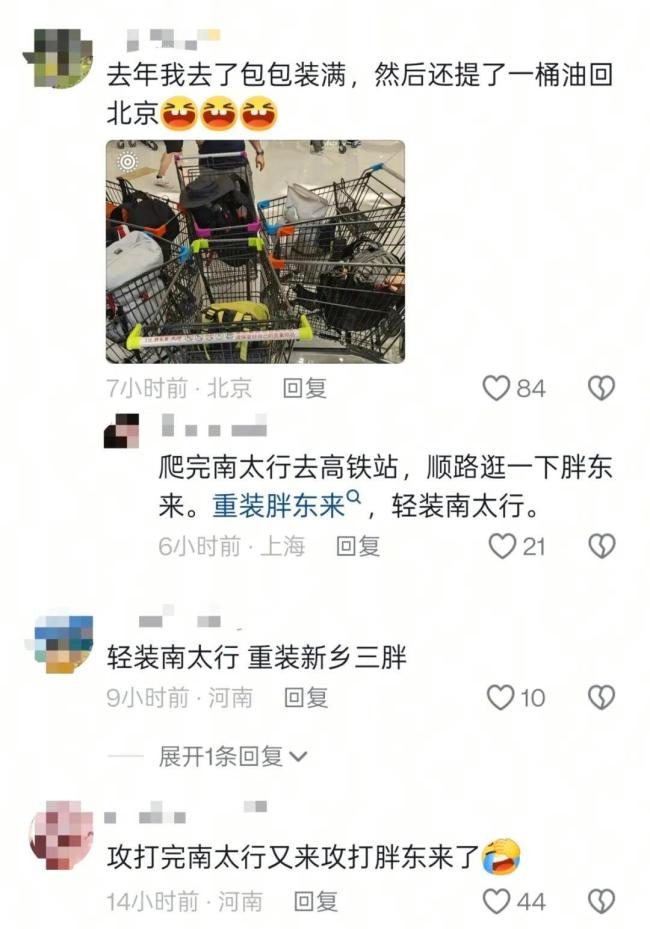Open the shopping carts photo

pyautogui.click(x=255, y=251)
